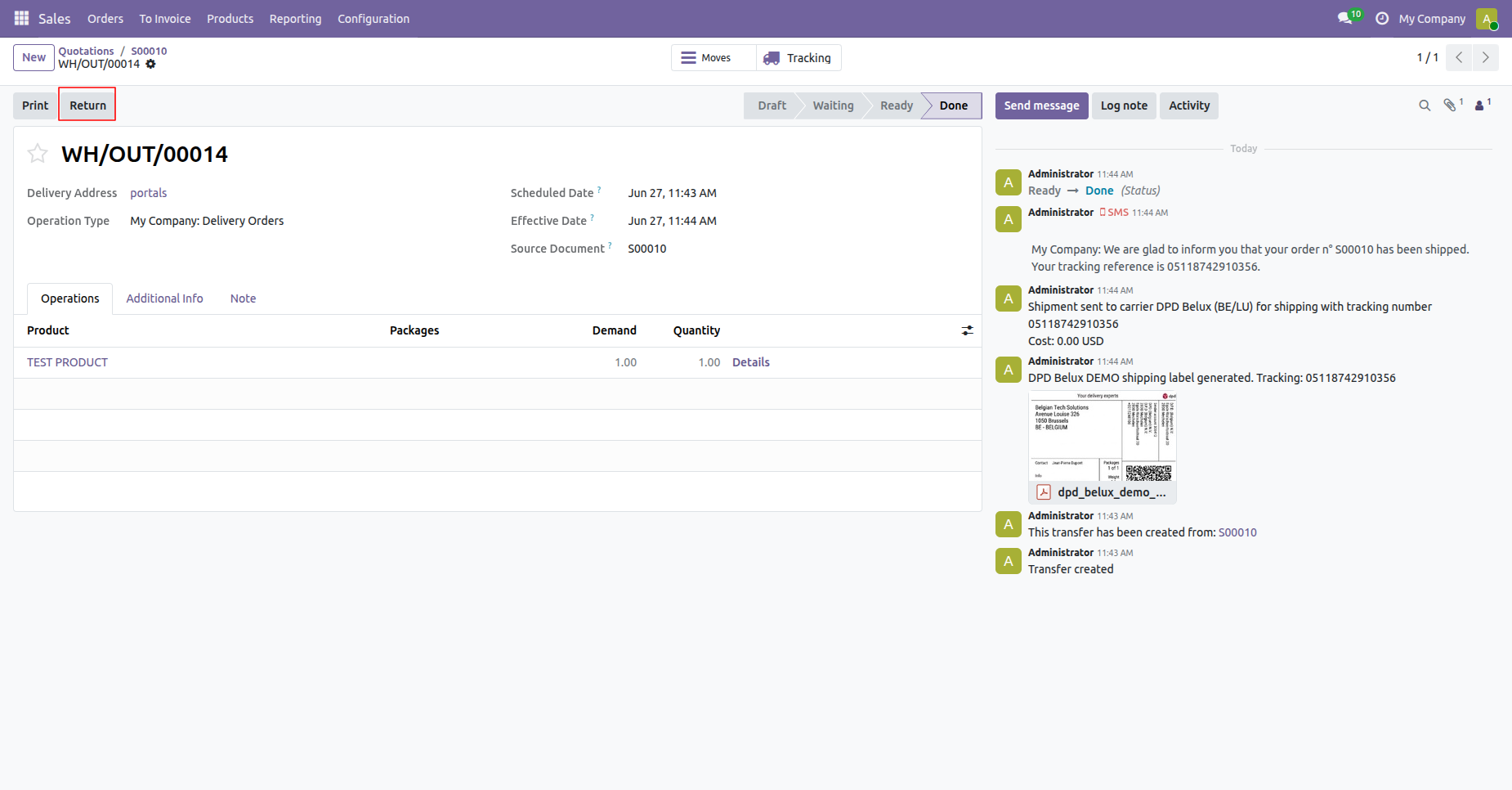Open the dpd_belux_demo PDF file
This screenshot has width=1512, height=790.
click(1102, 492)
